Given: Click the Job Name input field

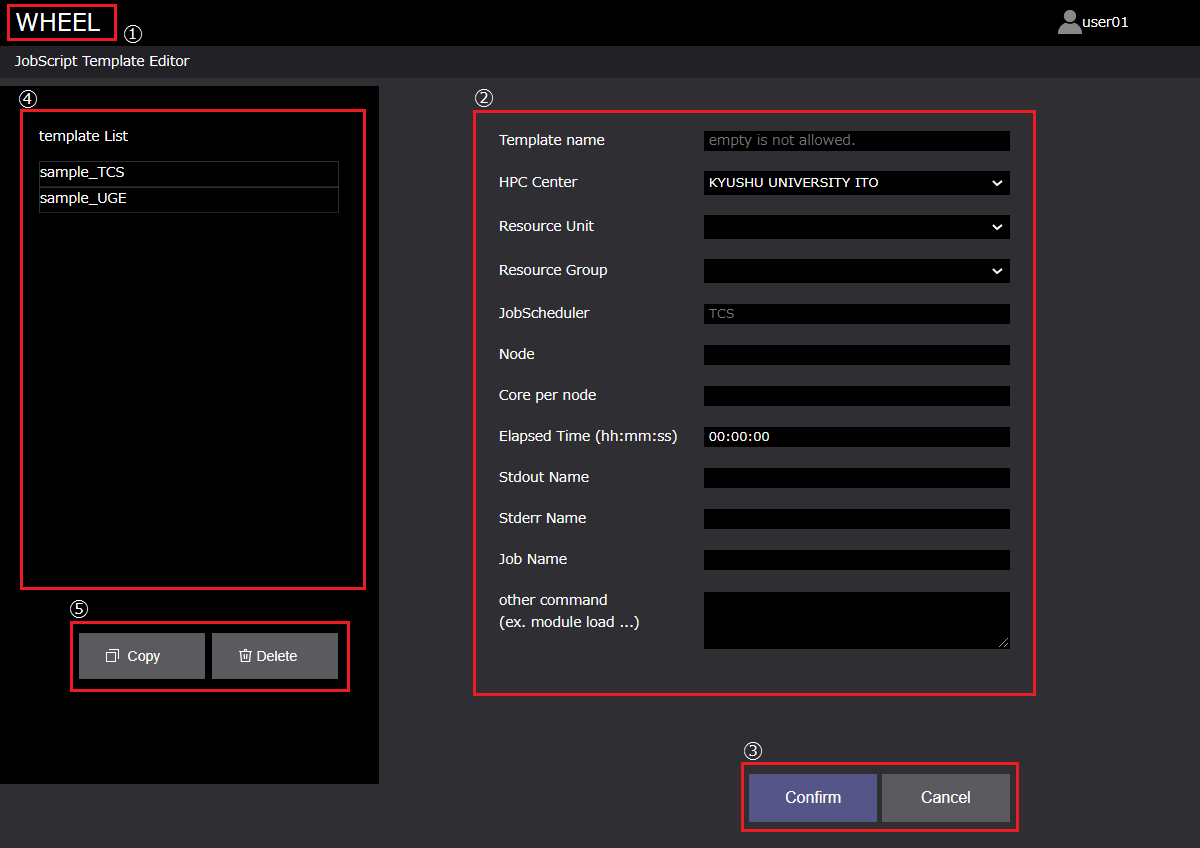Looking at the screenshot, I should click(x=856, y=560).
